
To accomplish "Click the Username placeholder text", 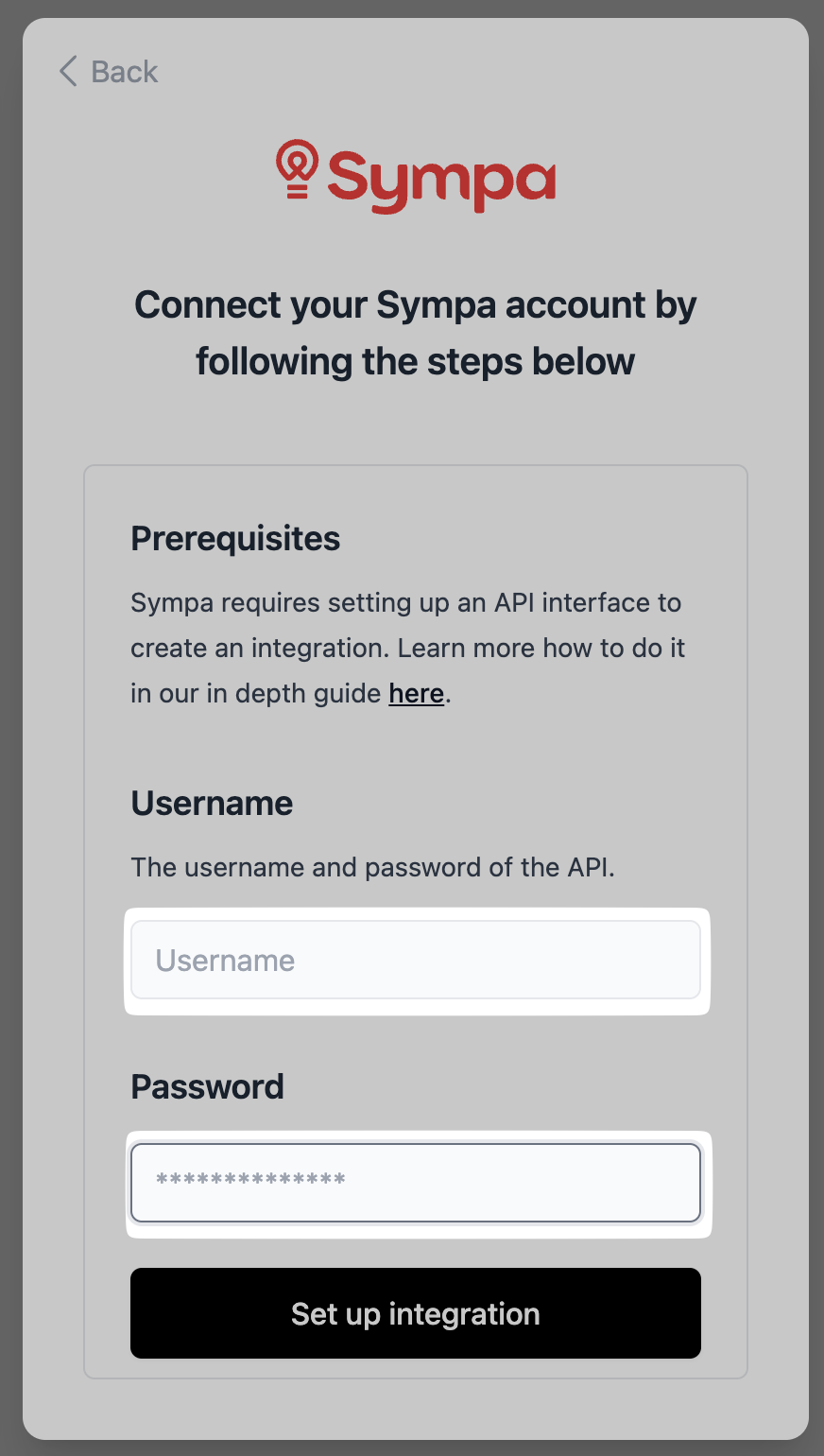I will point(225,961).
